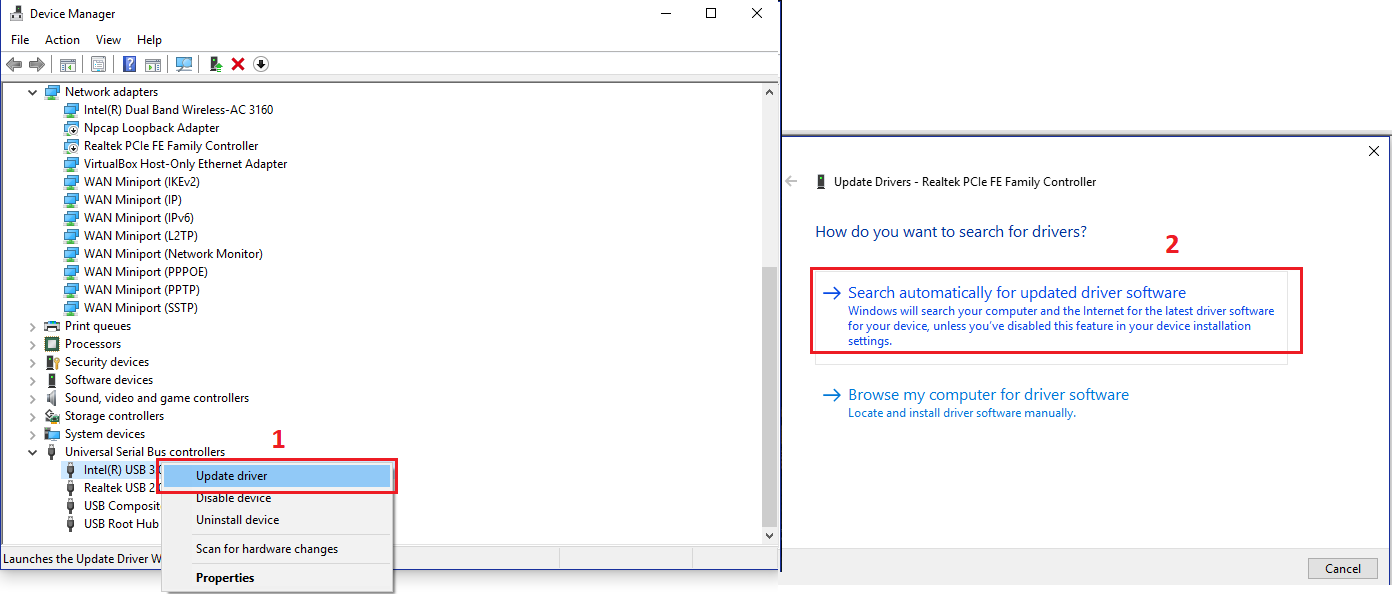Expand the Print queues category
This screenshot has height=594, width=1392.
click(x=33, y=326)
